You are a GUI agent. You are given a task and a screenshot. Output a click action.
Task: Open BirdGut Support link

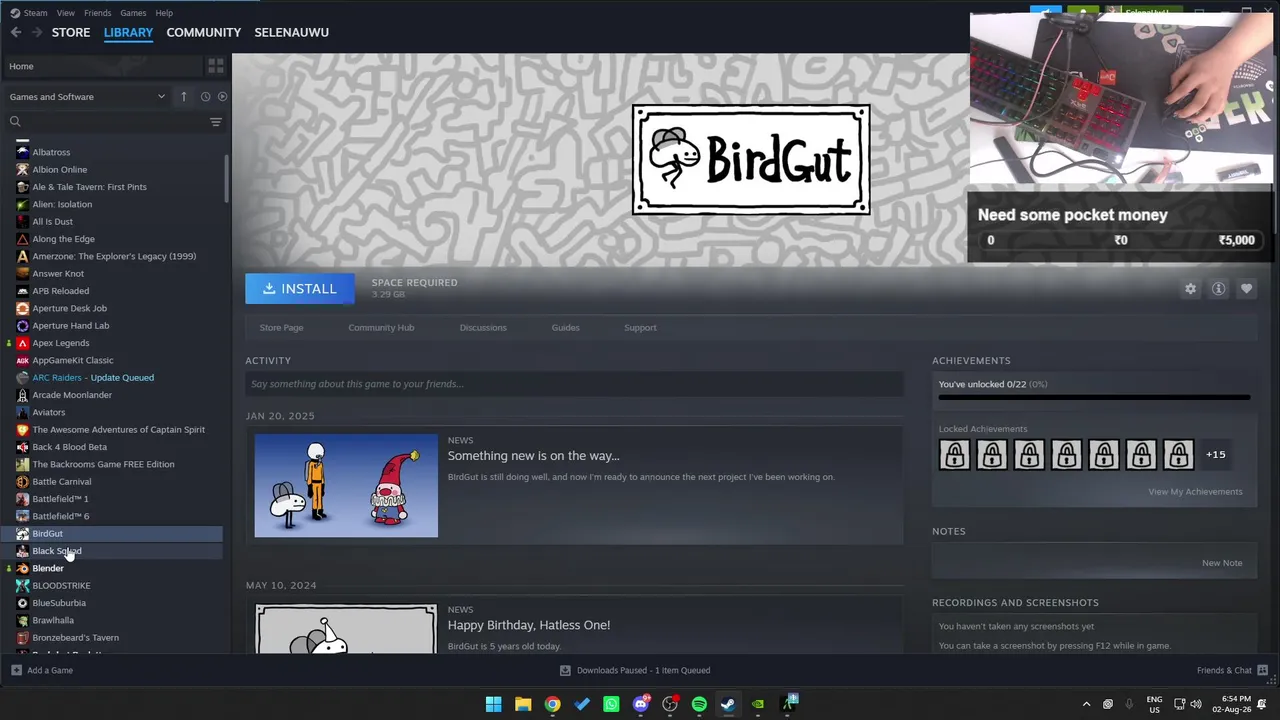tap(640, 328)
